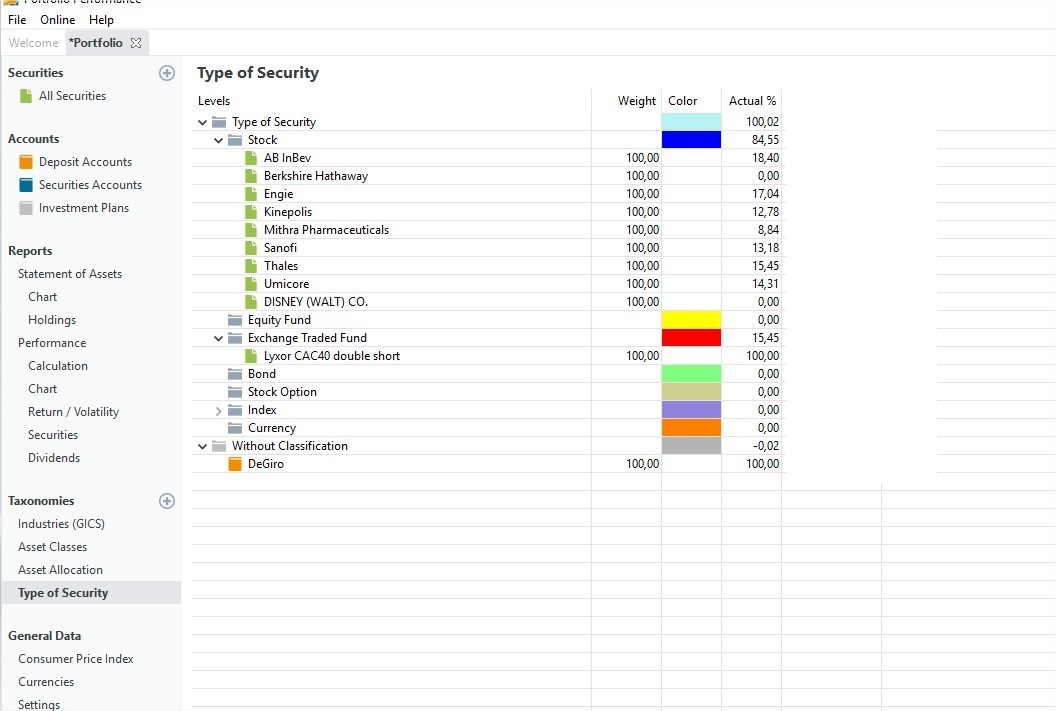Viewport: 1056px width, 711px height.
Task: Collapse the Exchange Traded Fund chevron
Action: (218, 338)
